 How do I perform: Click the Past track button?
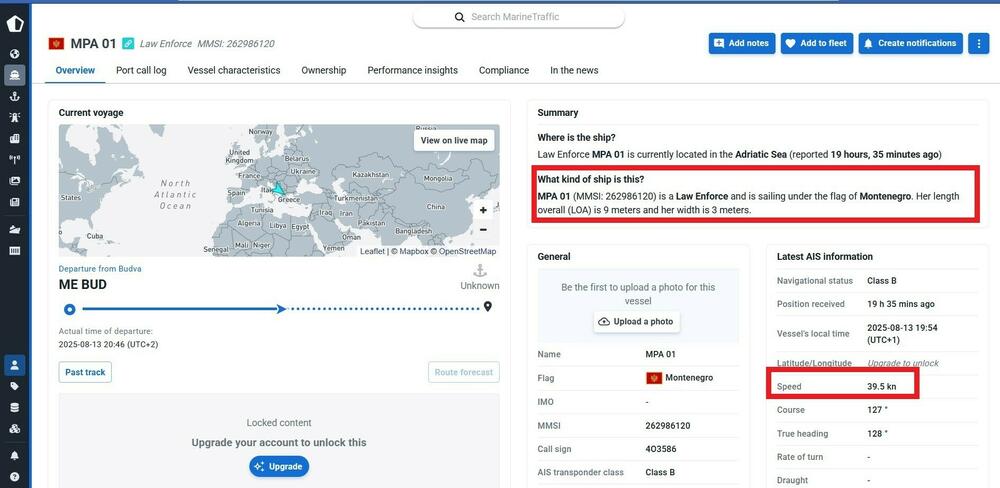pos(85,372)
